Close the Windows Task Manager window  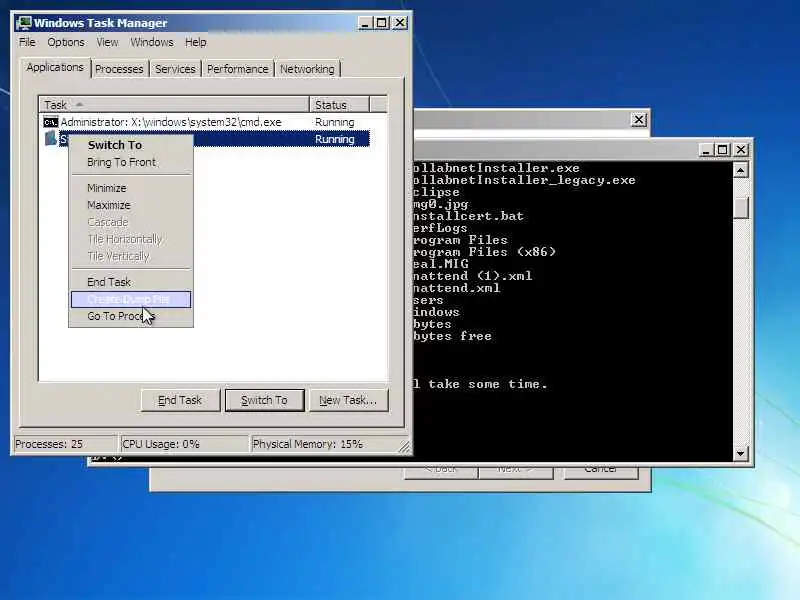point(400,23)
